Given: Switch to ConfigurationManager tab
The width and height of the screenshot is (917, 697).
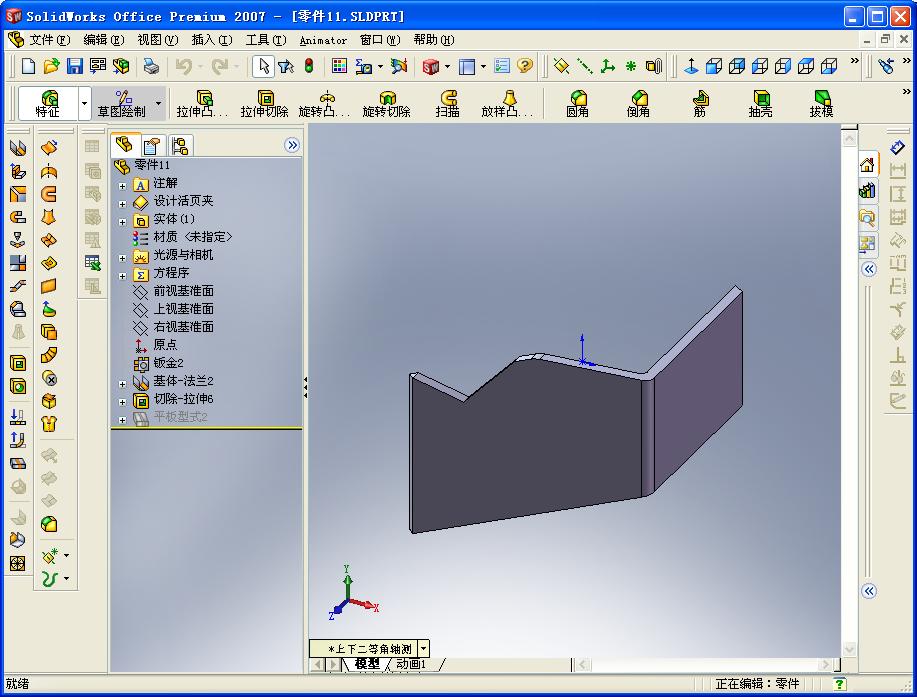Looking at the screenshot, I should pyautogui.click(x=180, y=145).
